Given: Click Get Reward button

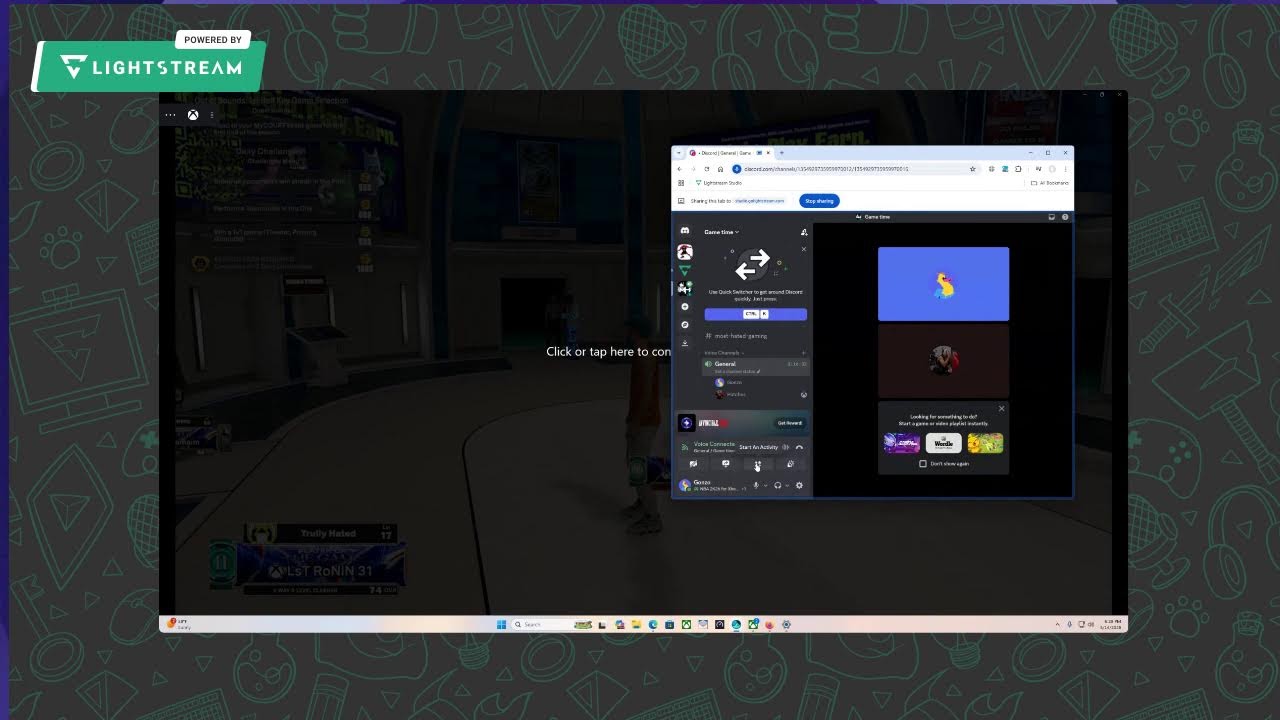Looking at the screenshot, I should pos(789,423).
